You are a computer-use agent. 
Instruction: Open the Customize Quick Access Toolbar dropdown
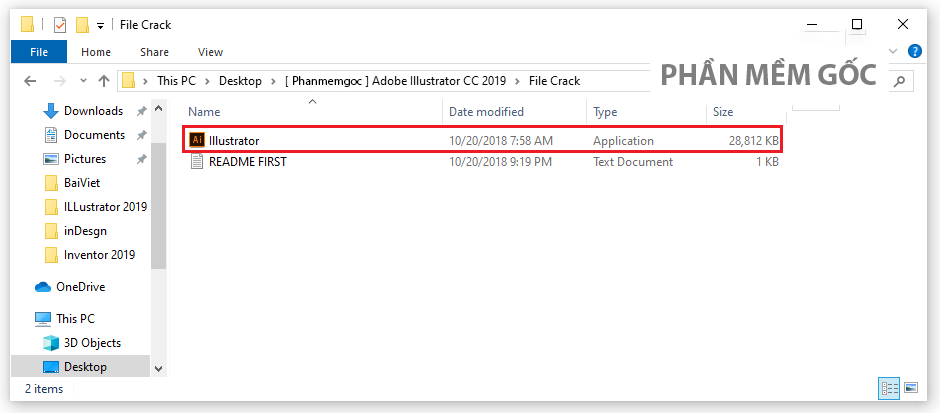[100, 26]
